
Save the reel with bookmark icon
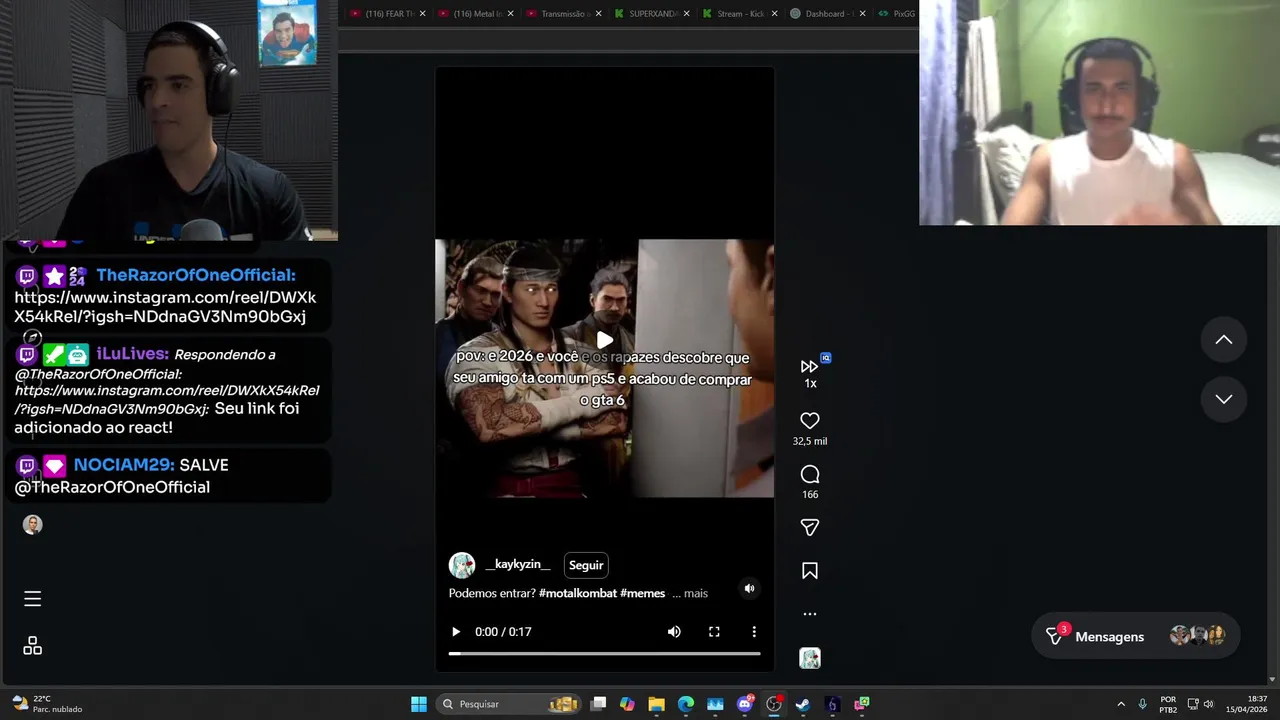click(x=810, y=571)
